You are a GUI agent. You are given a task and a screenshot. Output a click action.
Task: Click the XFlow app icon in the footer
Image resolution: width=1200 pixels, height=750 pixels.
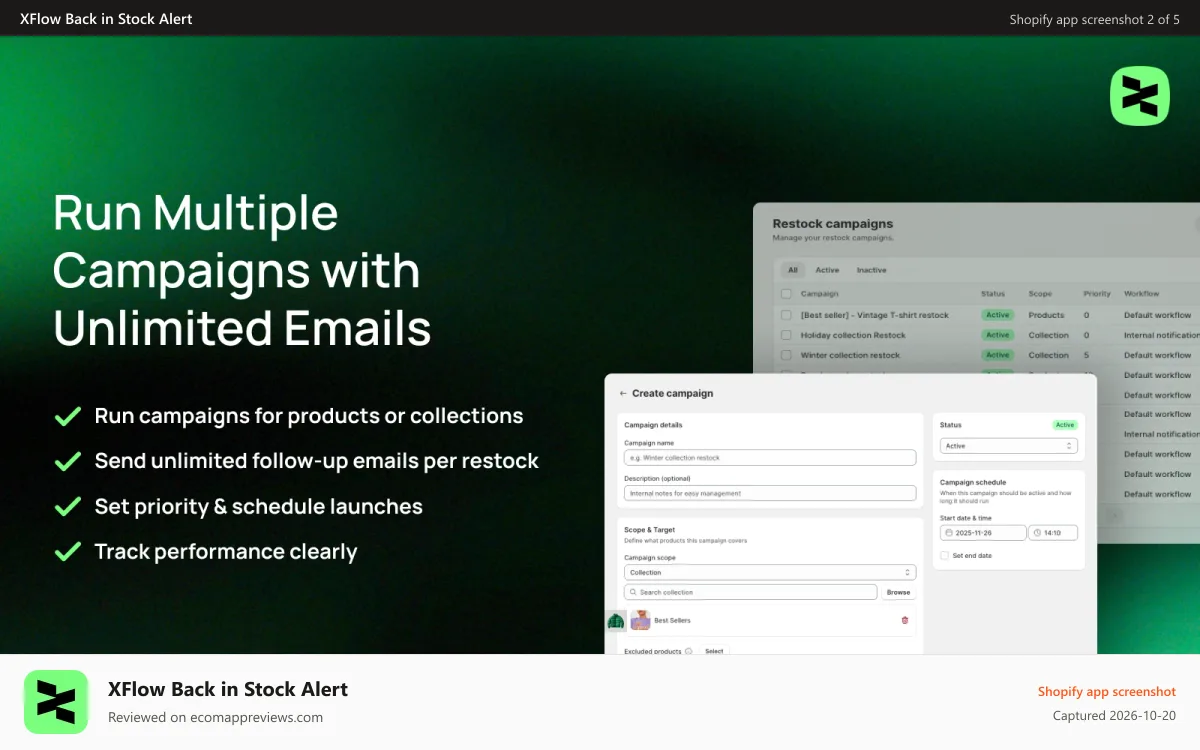[56, 702]
